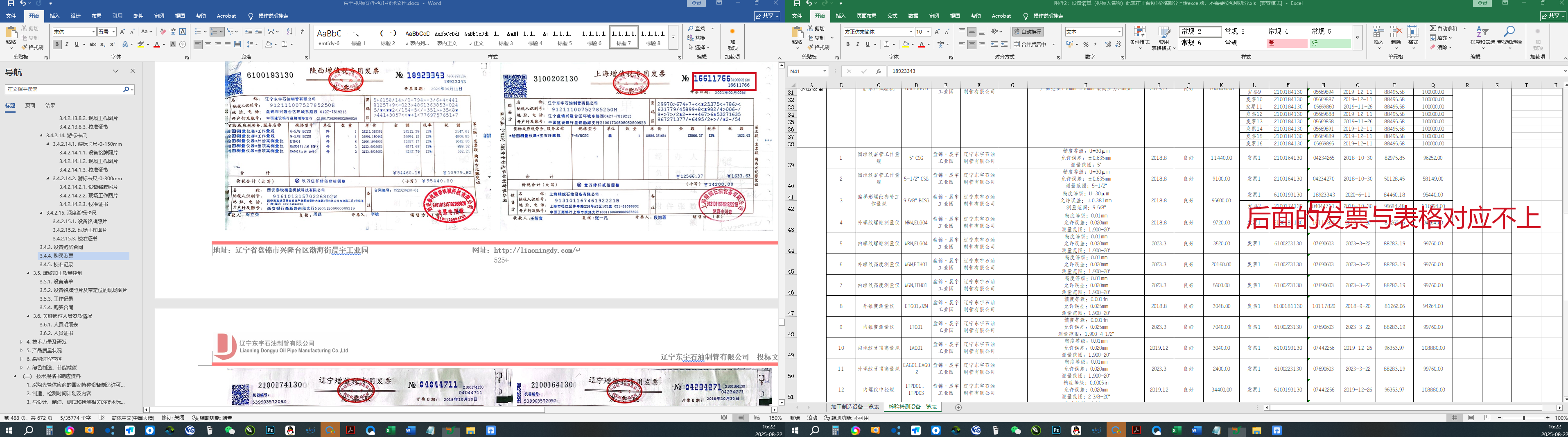The image size is (1568, 437).
Task: Click Excel's Format Painter (格式刷)
Action: point(819,47)
